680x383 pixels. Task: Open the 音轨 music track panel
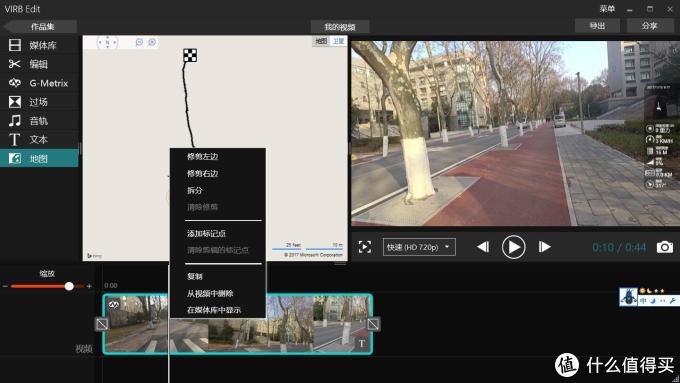[39, 121]
